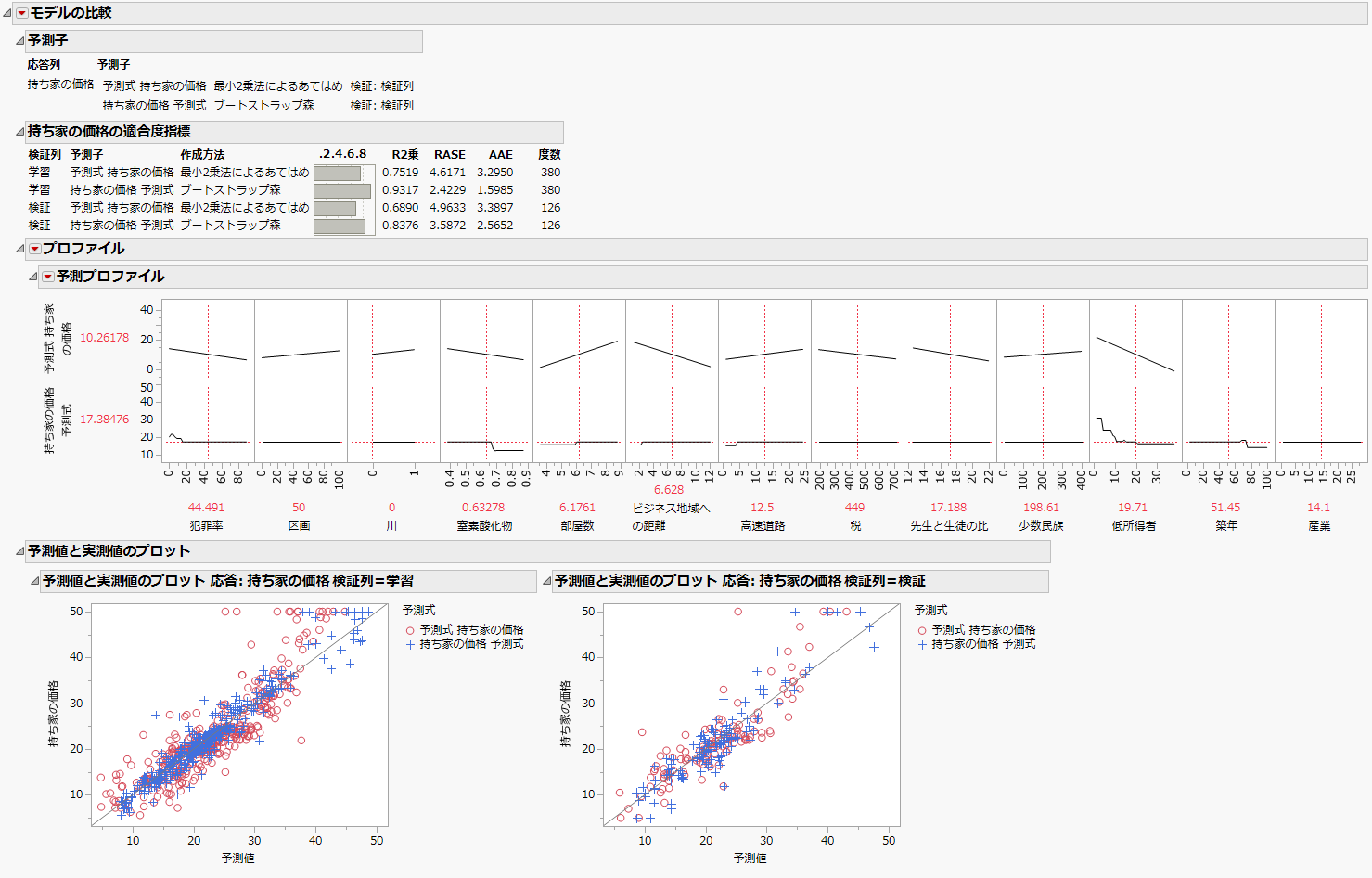Image resolution: width=1372 pixels, height=878 pixels.
Task: Collapse the 予測子 section
Action: [19, 41]
